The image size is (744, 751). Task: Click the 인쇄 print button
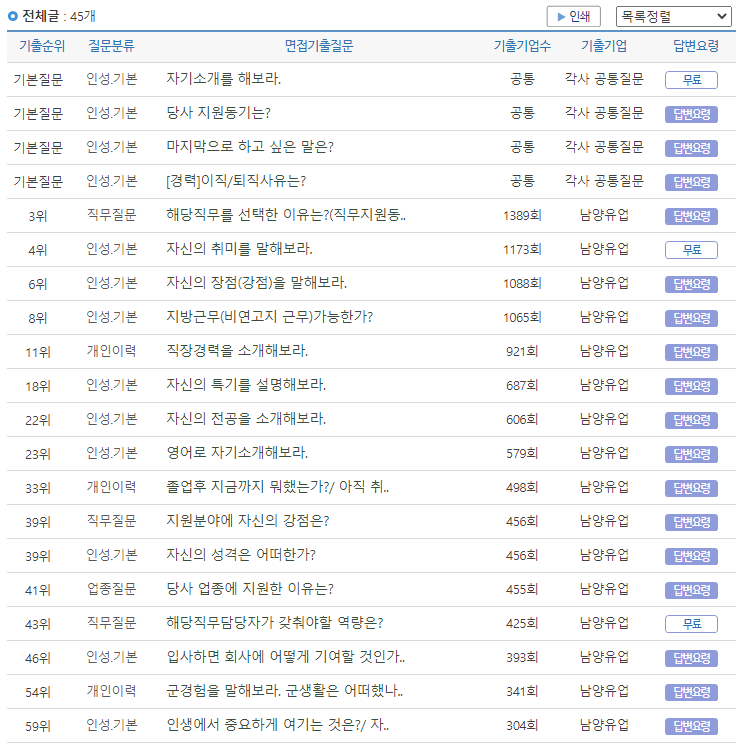[x=573, y=16]
